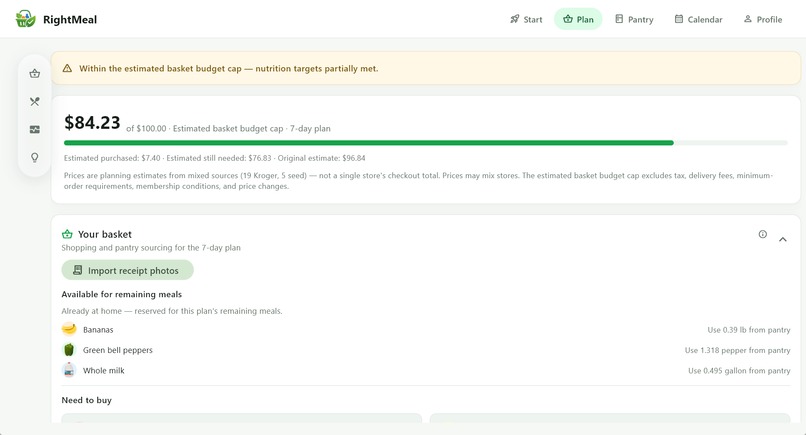This screenshot has height=435, width=806.
Task: Click the pantry icon in the navigation
Action: (x=619, y=19)
